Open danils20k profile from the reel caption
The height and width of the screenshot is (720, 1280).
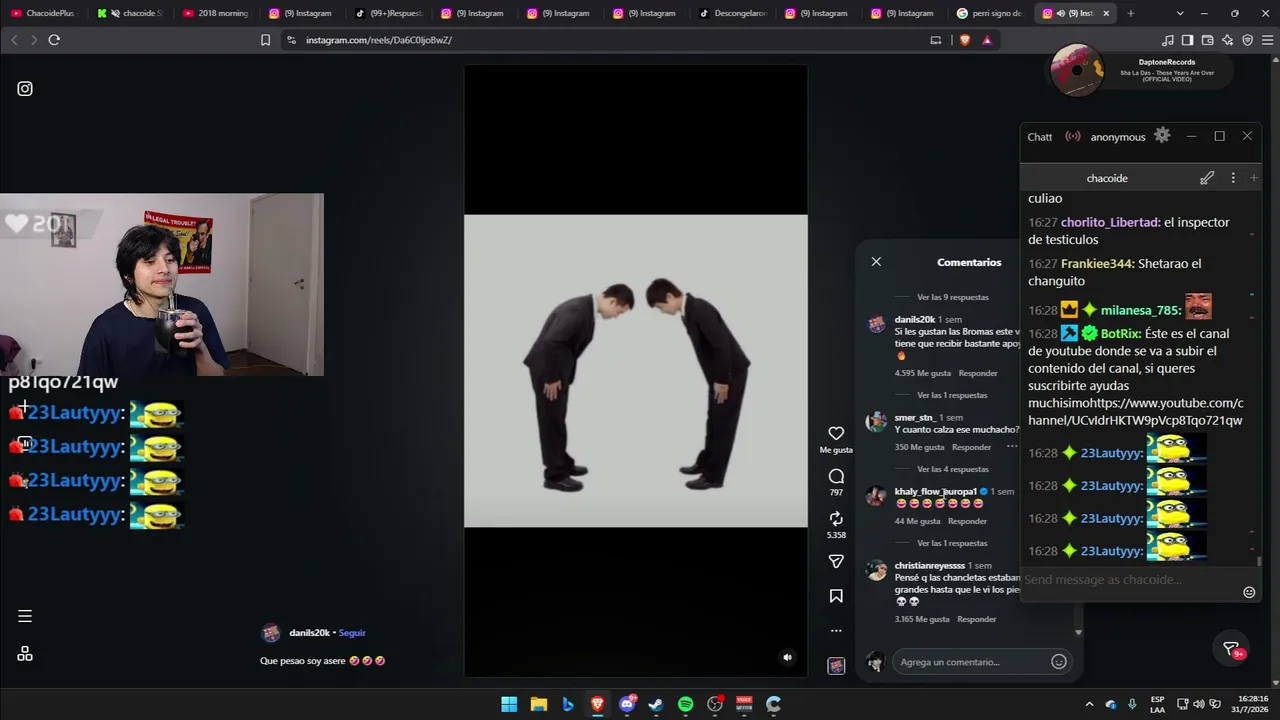(309, 633)
